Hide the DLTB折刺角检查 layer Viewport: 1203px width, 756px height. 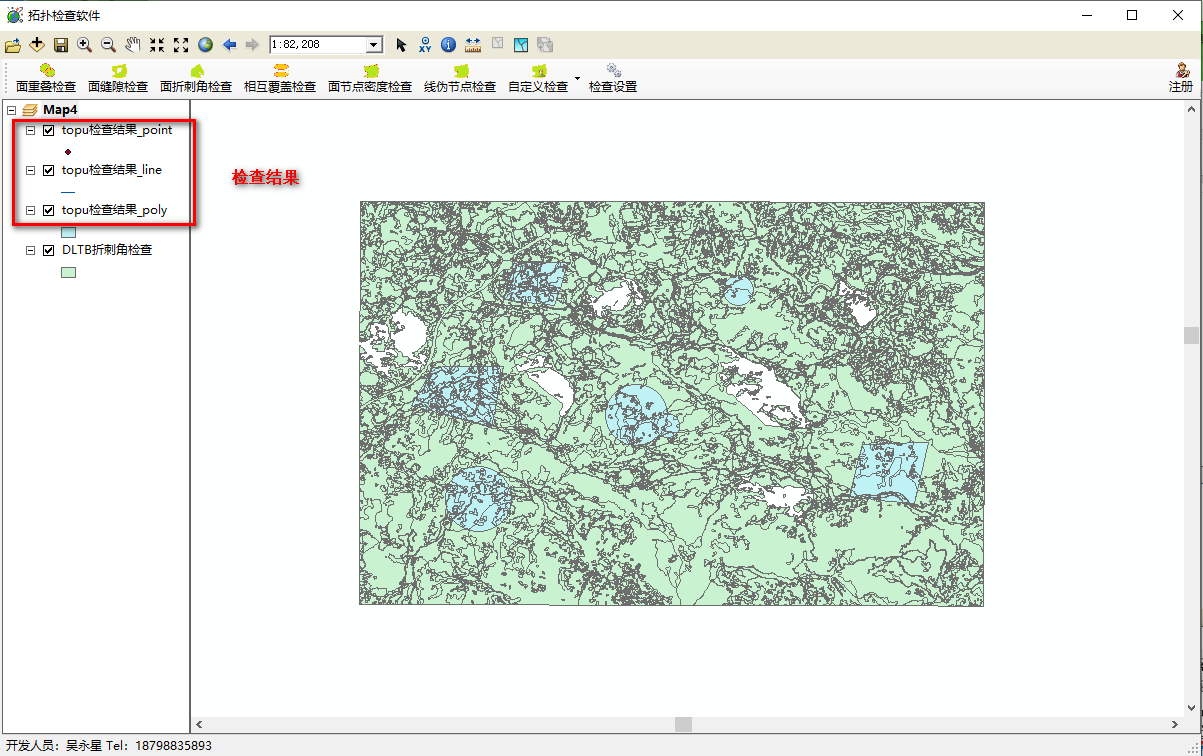(48, 250)
